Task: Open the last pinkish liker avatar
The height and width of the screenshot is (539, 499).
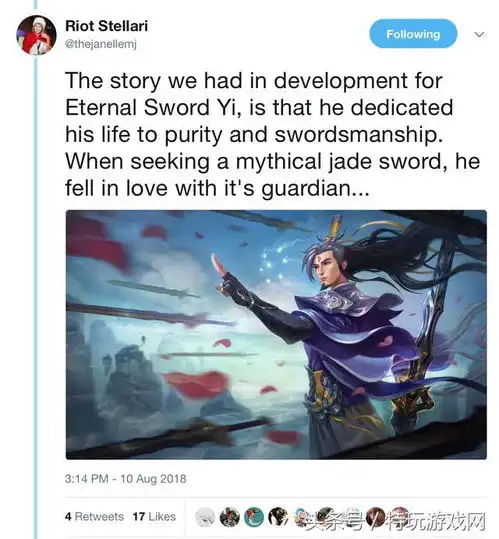Action: pos(399,517)
